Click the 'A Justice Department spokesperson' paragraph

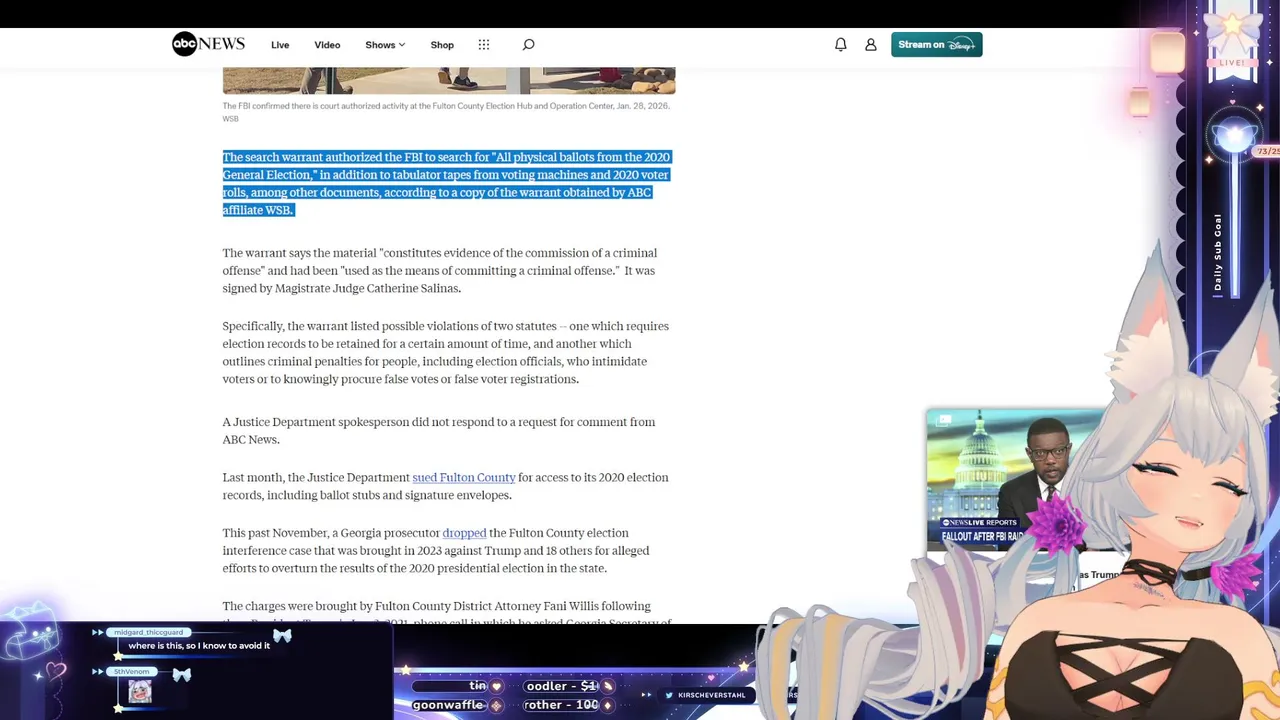click(439, 430)
